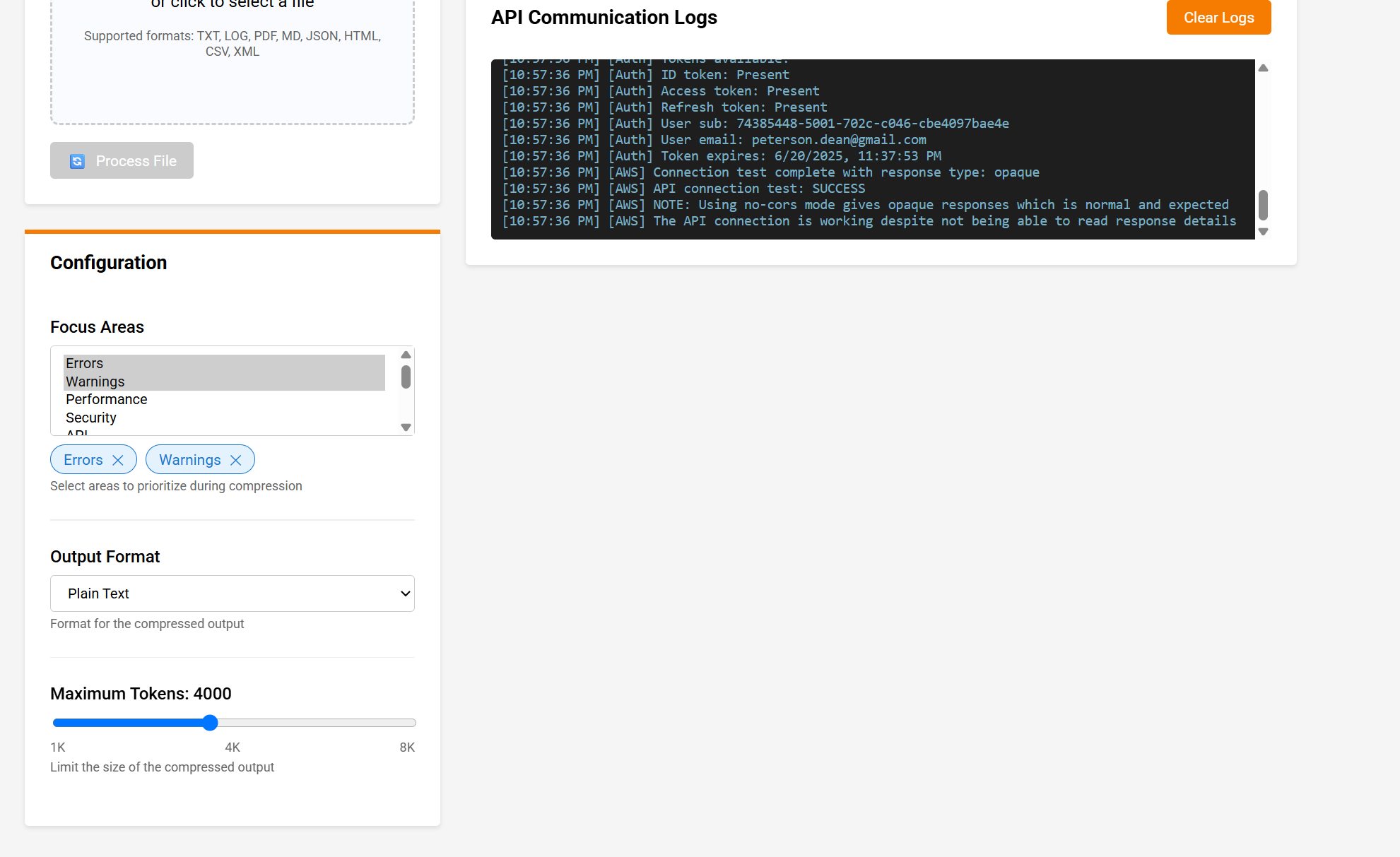The width and height of the screenshot is (1400, 857).
Task: Remove the Errors tag via its X
Action: 118,460
